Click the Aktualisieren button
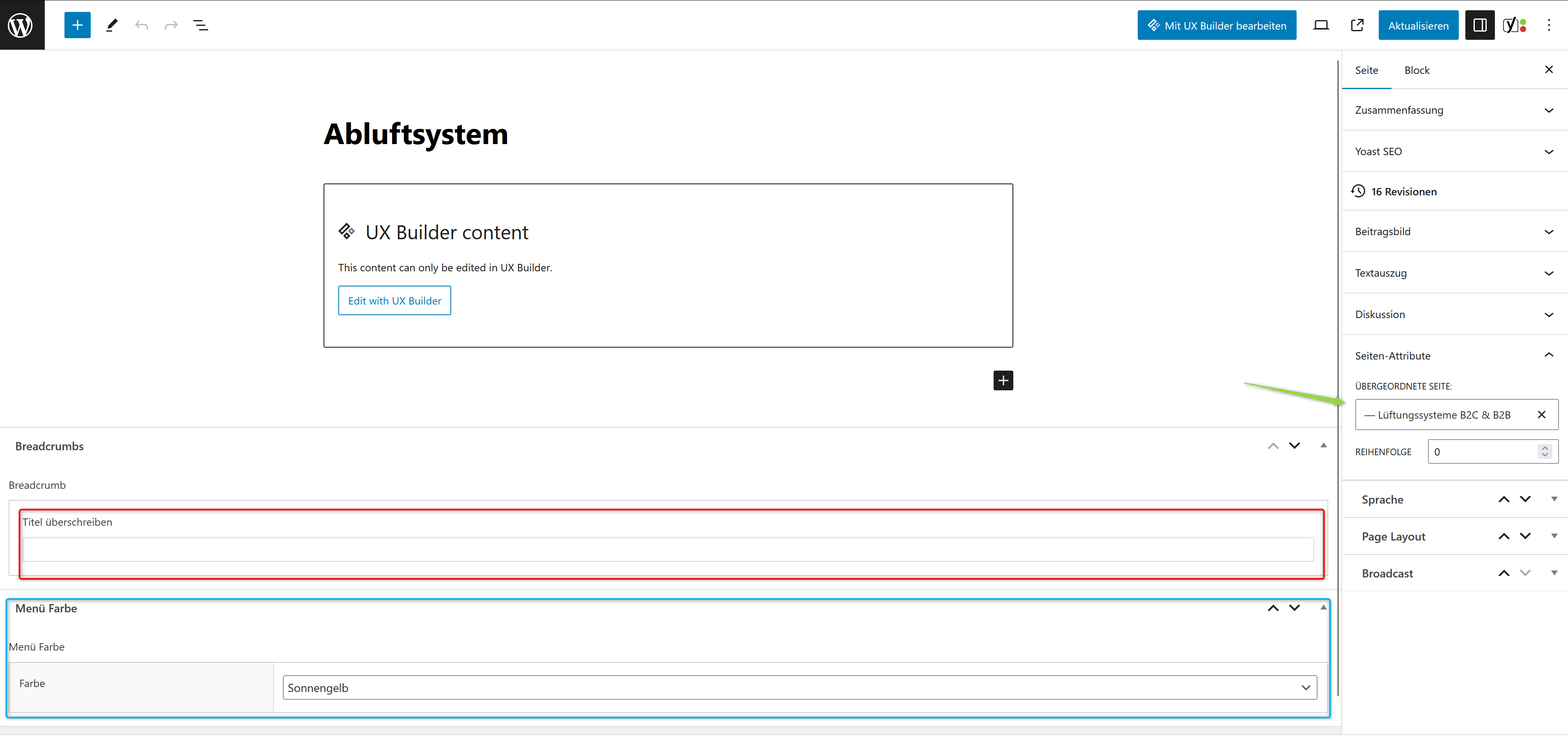The image size is (1568, 740). coord(1418,25)
